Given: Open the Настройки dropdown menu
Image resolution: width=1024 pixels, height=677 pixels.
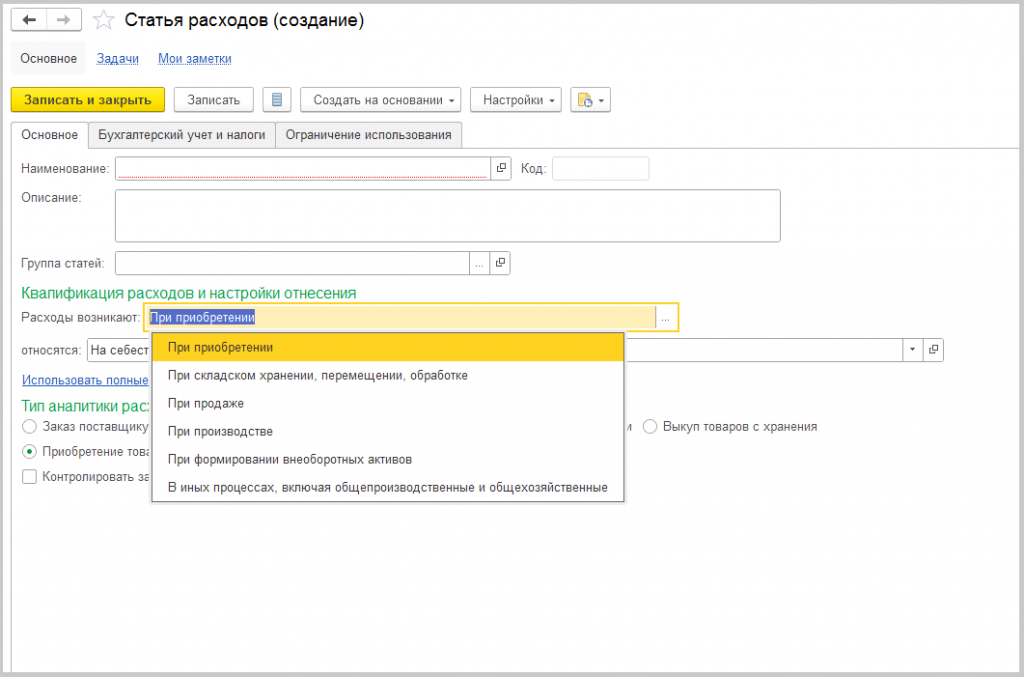Looking at the screenshot, I should pos(515,100).
